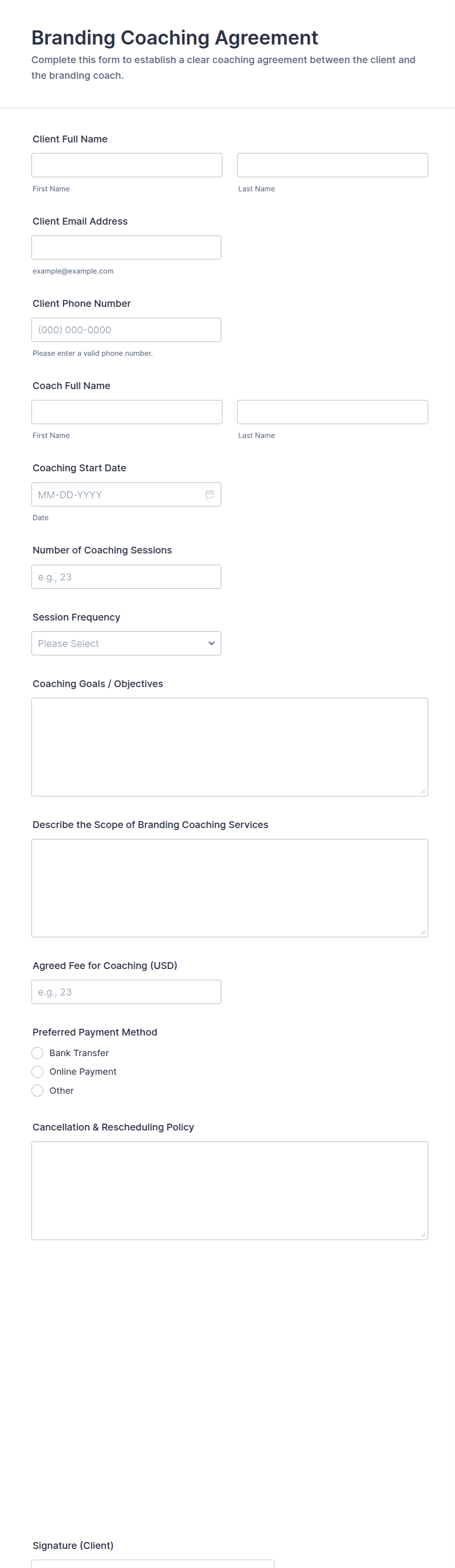The image size is (455, 1568).
Task: Click the Cancellation & Rescheduling Policy textarea
Action: 229,1190
